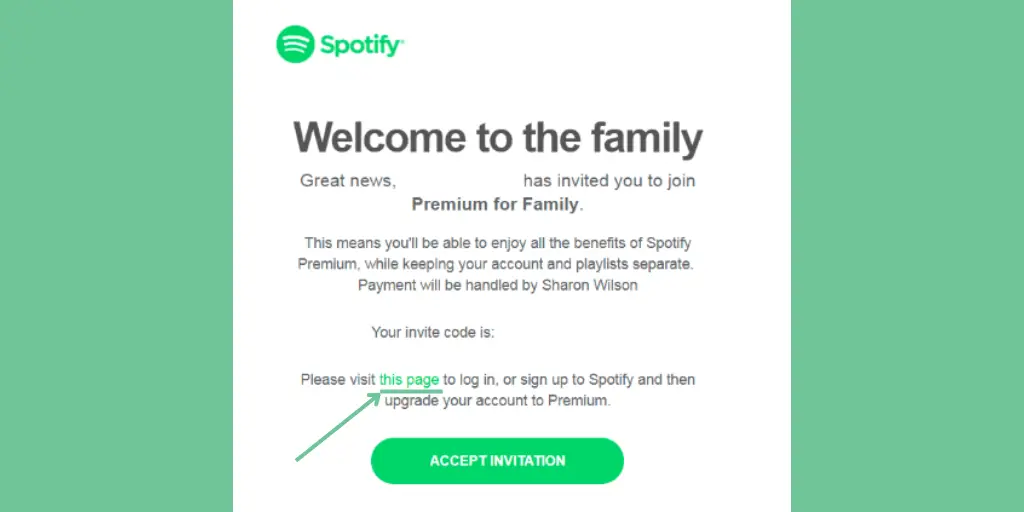Click the left green background panel
This screenshot has height=512, width=1024.
coord(116,256)
